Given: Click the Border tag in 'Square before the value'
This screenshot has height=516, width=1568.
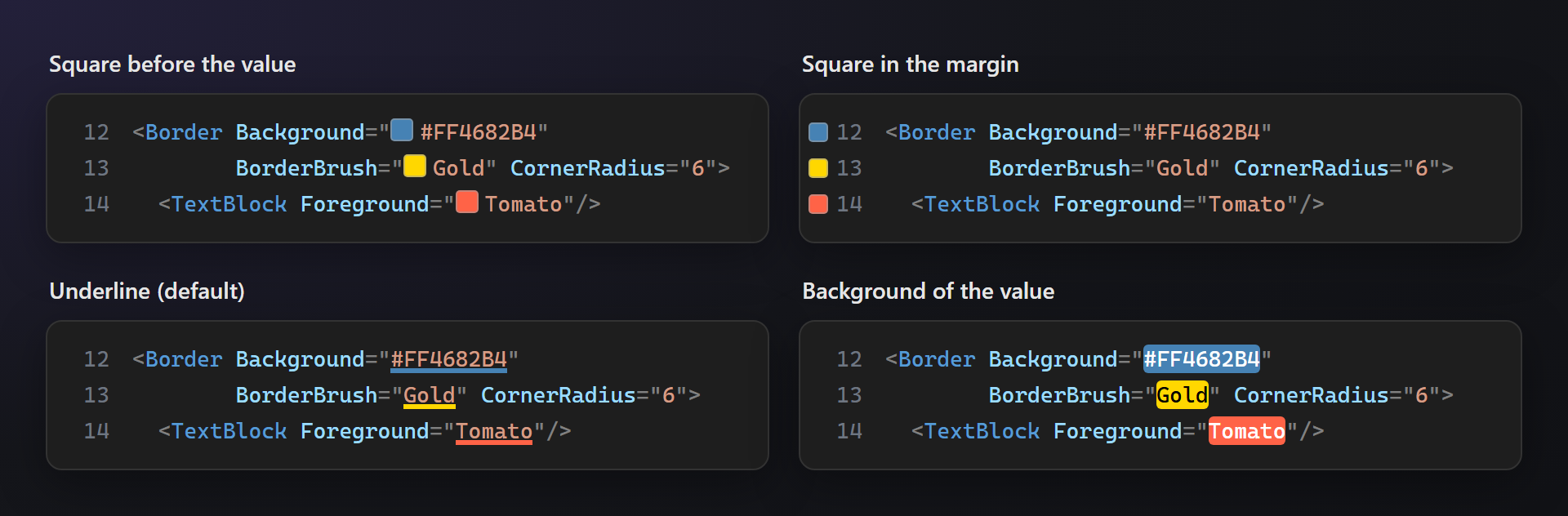Looking at the screenshot, I should [x=184, y=132].
